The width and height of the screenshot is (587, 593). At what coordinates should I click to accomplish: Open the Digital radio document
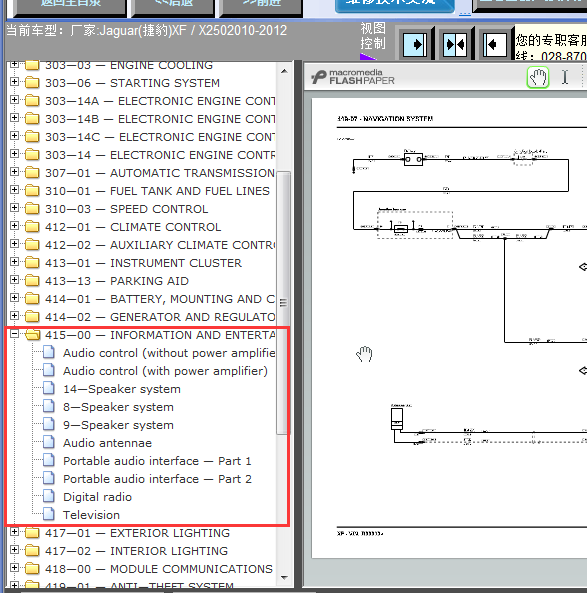click(97, 497)
